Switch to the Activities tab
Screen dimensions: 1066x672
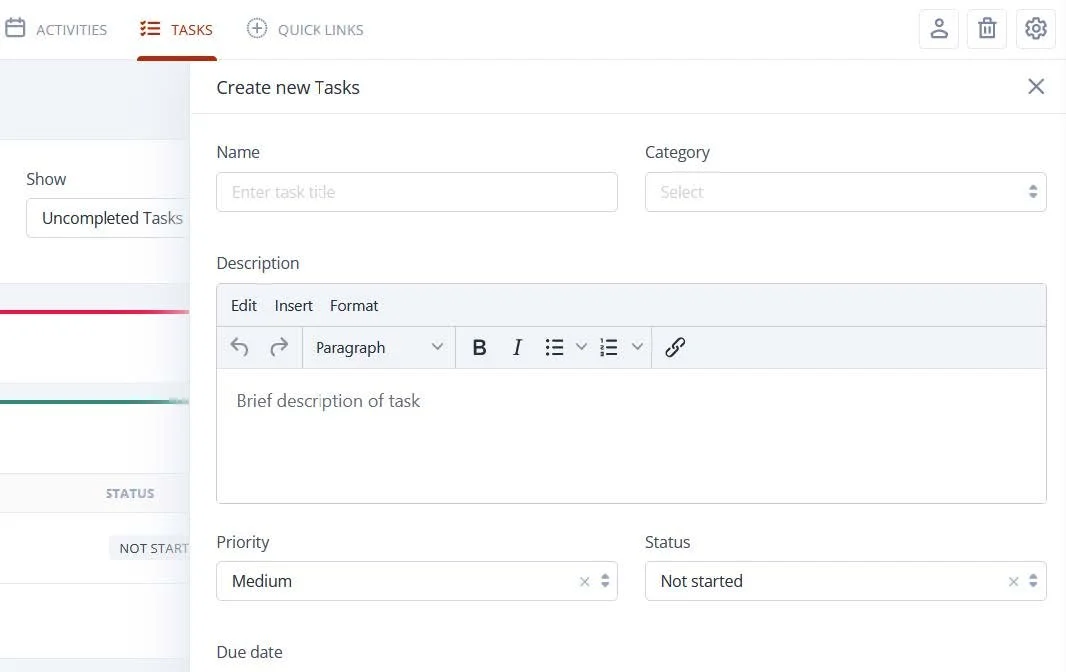click(56, 30)
